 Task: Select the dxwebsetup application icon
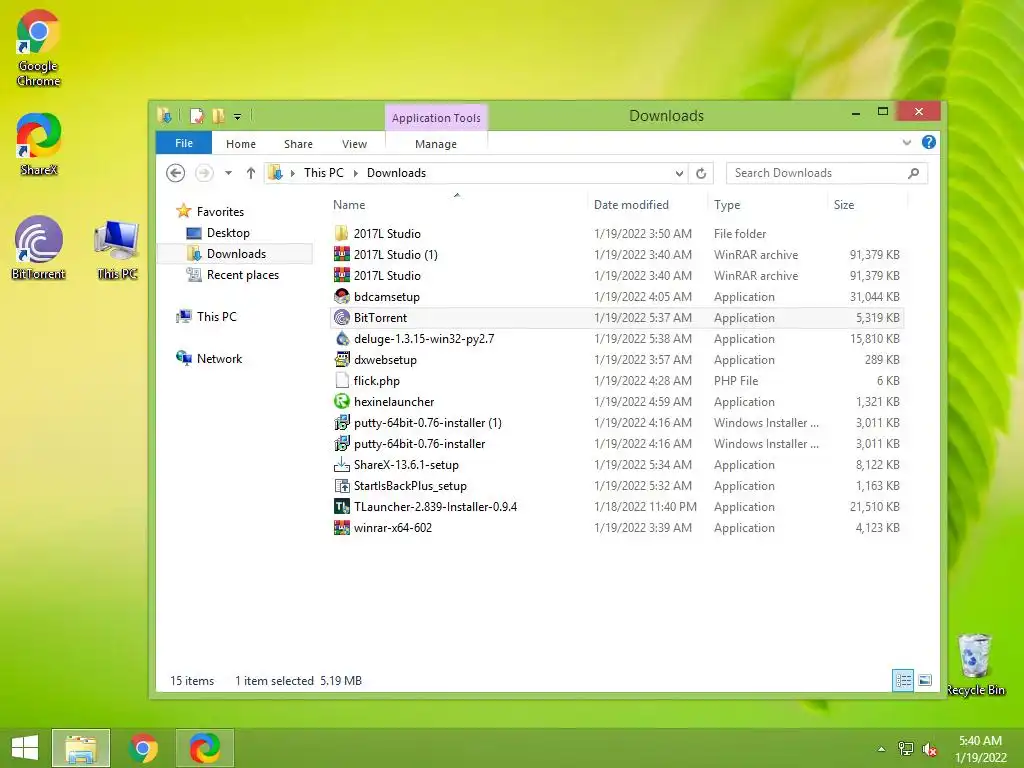point(342,359)
